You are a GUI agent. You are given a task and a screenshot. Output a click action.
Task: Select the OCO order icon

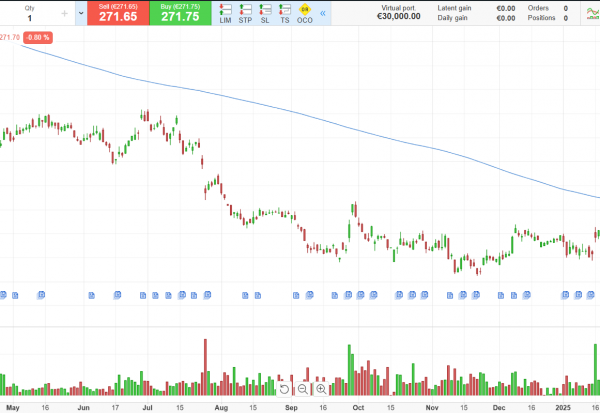coord(305,13)
